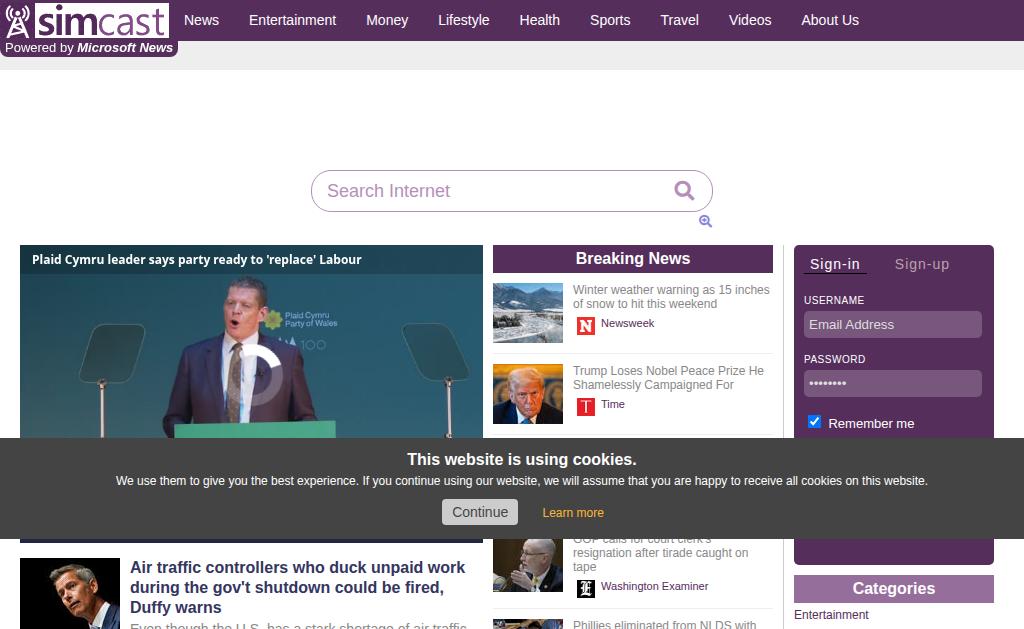Open the About Us menu item
The width and height of the screenshot is (1024, 629).
pos(830,20)
